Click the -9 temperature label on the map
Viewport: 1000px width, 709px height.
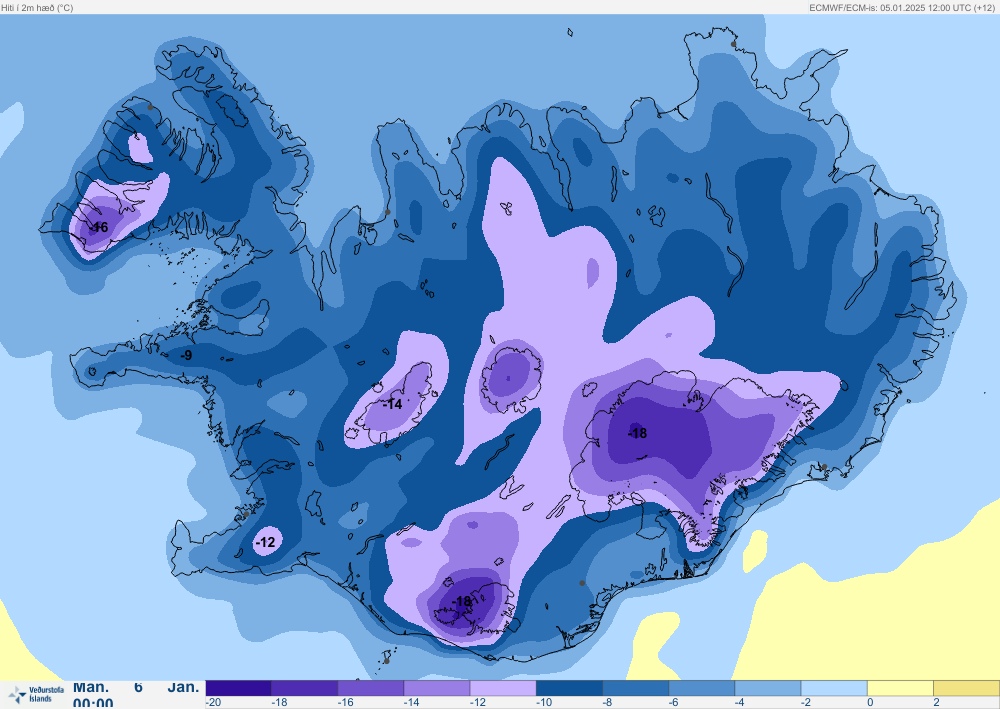(x=186, y=355)
